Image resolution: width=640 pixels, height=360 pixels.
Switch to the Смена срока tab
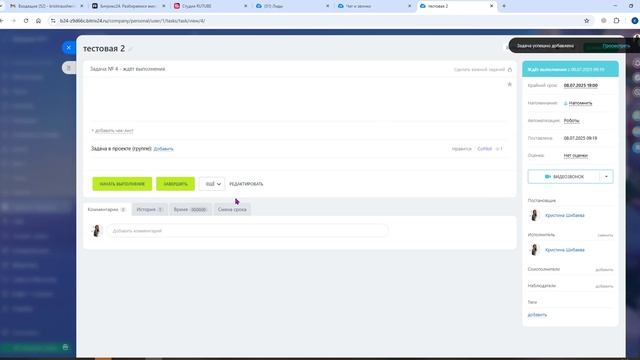click(x=232, y=209)
